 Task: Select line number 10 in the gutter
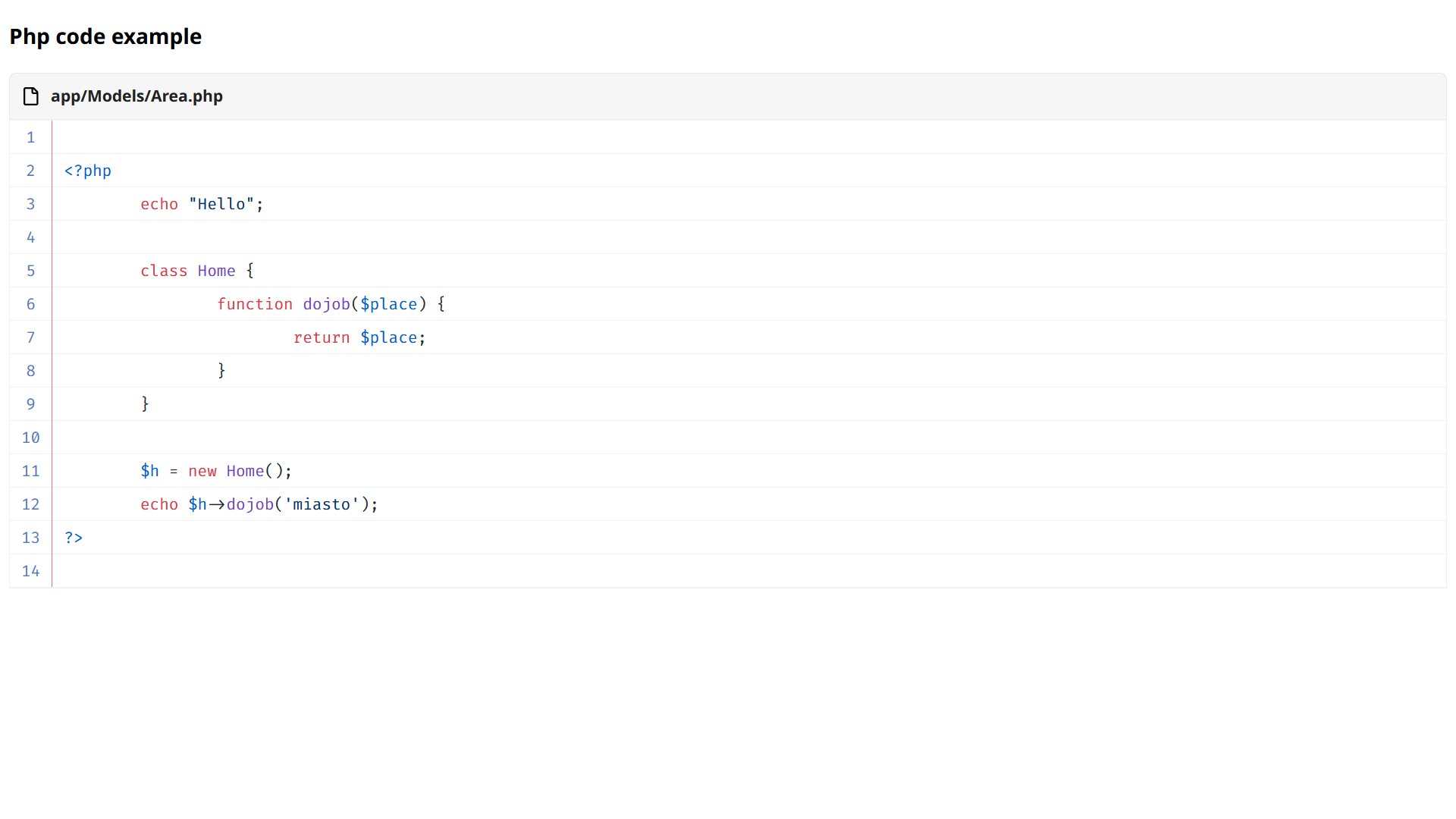point(30,438)
